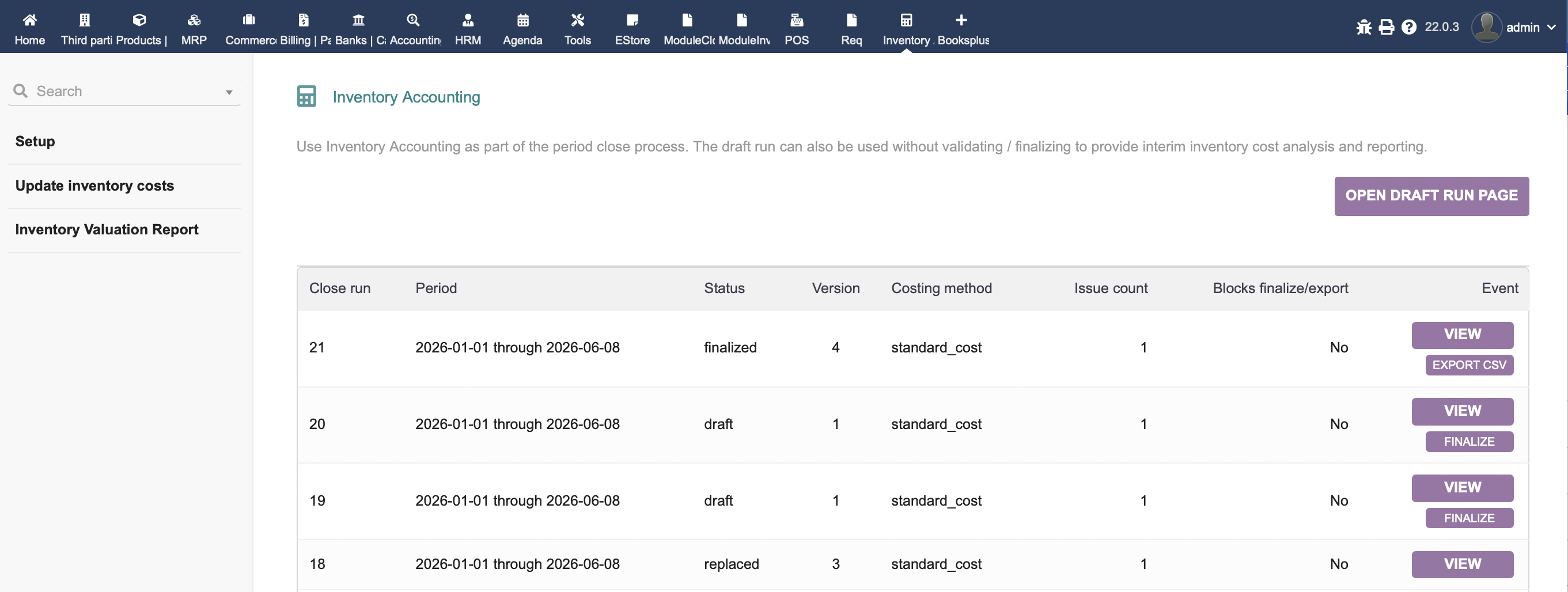Open the Products cube icon
This screenshot has height=592, width=1568.
(139, 20)
